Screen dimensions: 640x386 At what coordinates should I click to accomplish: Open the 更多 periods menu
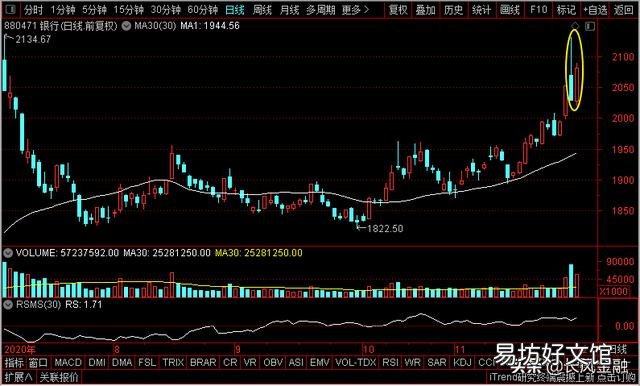355,10
